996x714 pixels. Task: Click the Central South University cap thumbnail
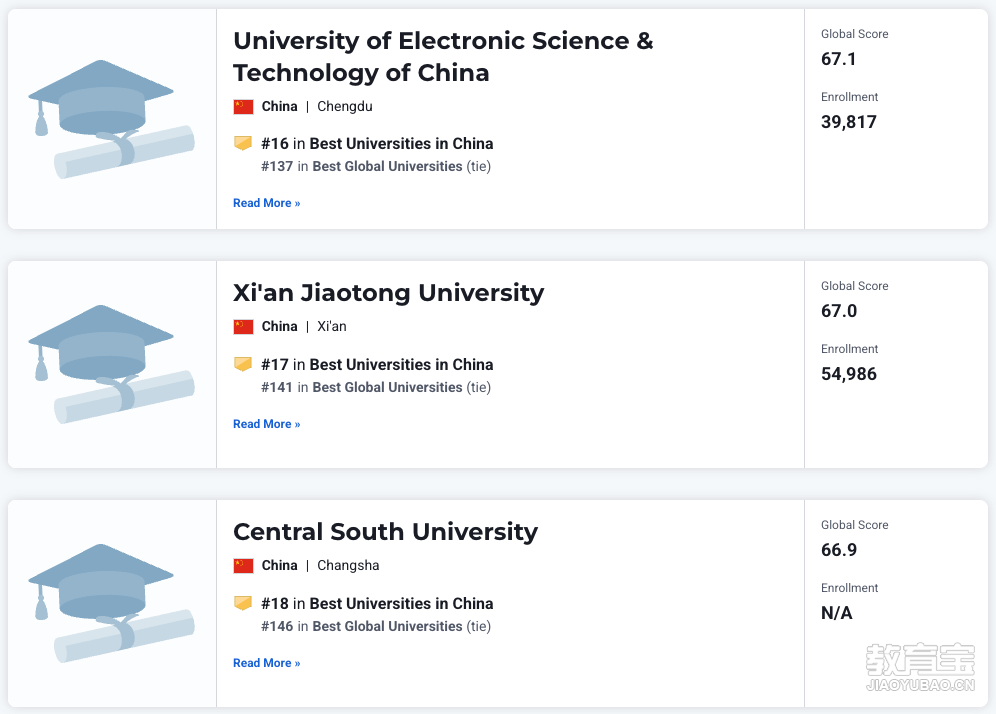[111, 603]
